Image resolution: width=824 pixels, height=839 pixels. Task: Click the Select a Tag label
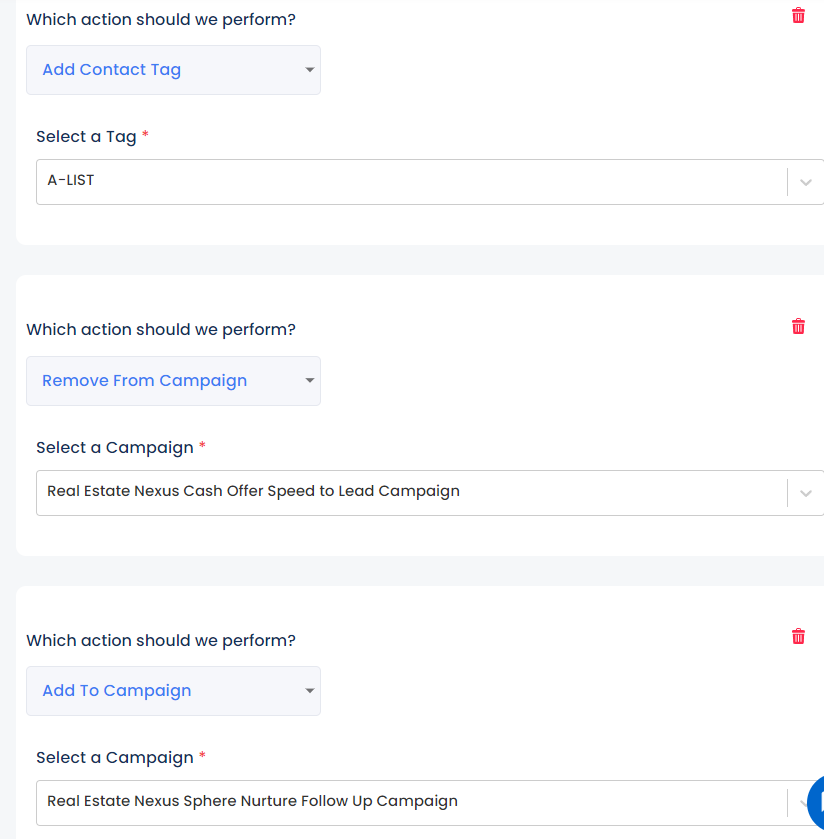pyautogui.click(x=86, y=137)
